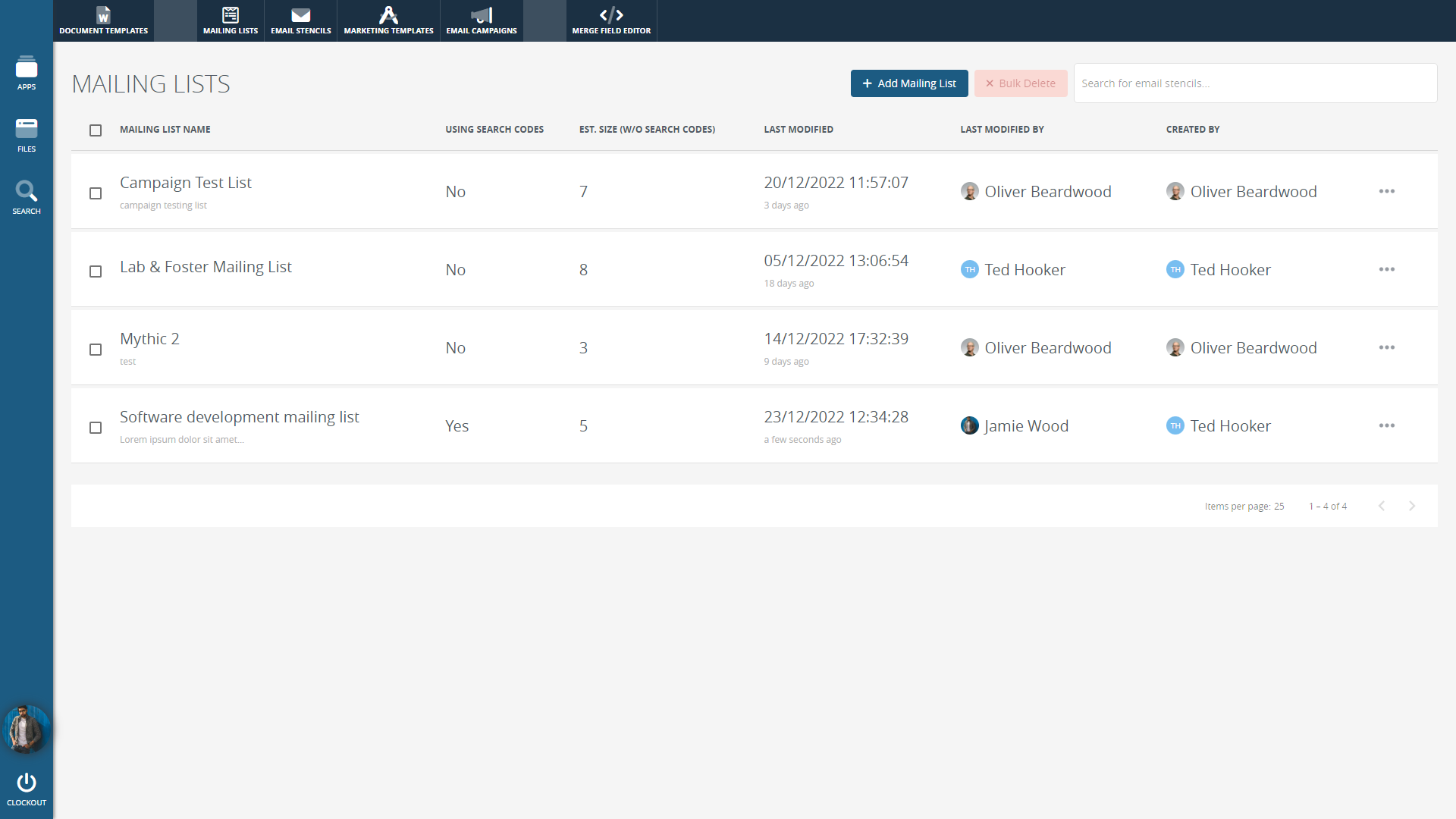1456x819 pixels.
Task: Switch to the Document Templates tab
Action: [104, 20]
